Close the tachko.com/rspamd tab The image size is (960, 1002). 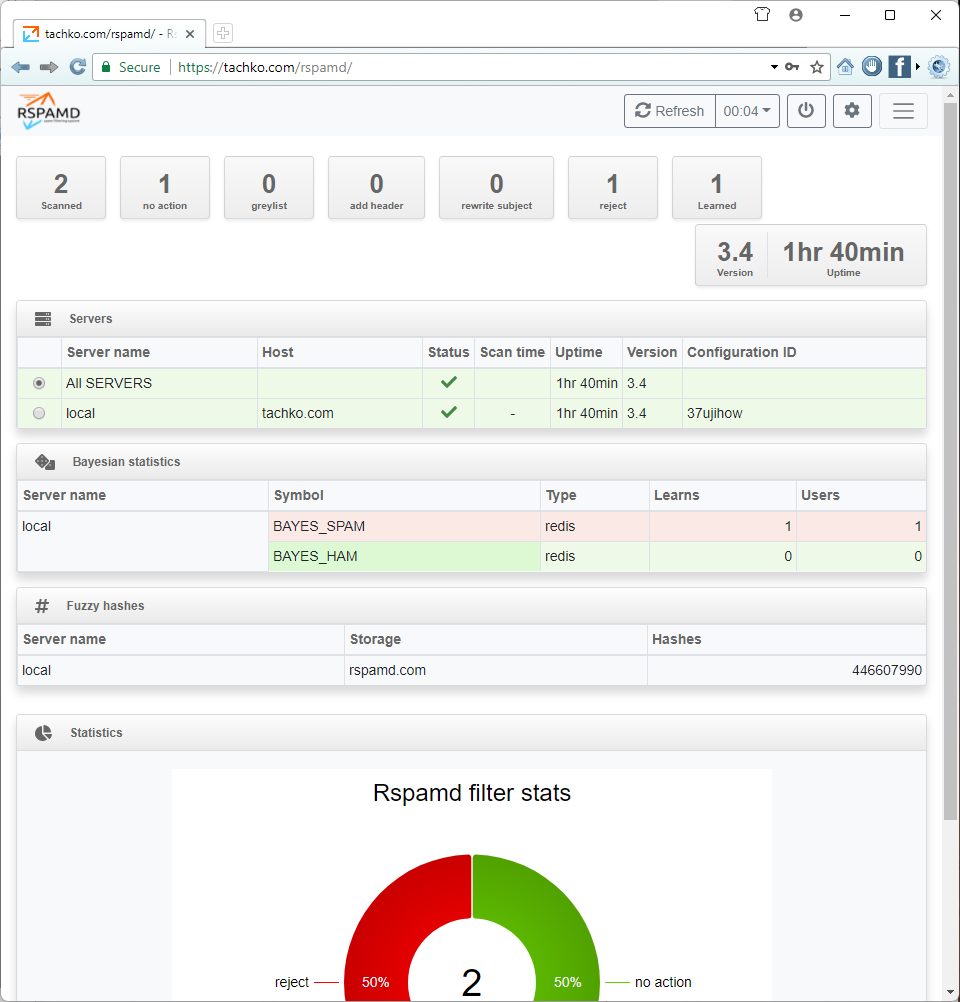[x=190, y=34]
